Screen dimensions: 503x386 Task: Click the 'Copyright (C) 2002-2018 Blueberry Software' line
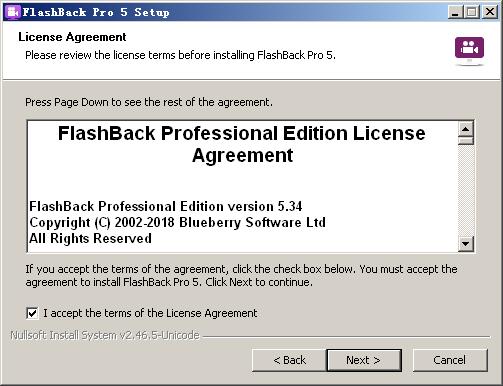pos(177,223)
